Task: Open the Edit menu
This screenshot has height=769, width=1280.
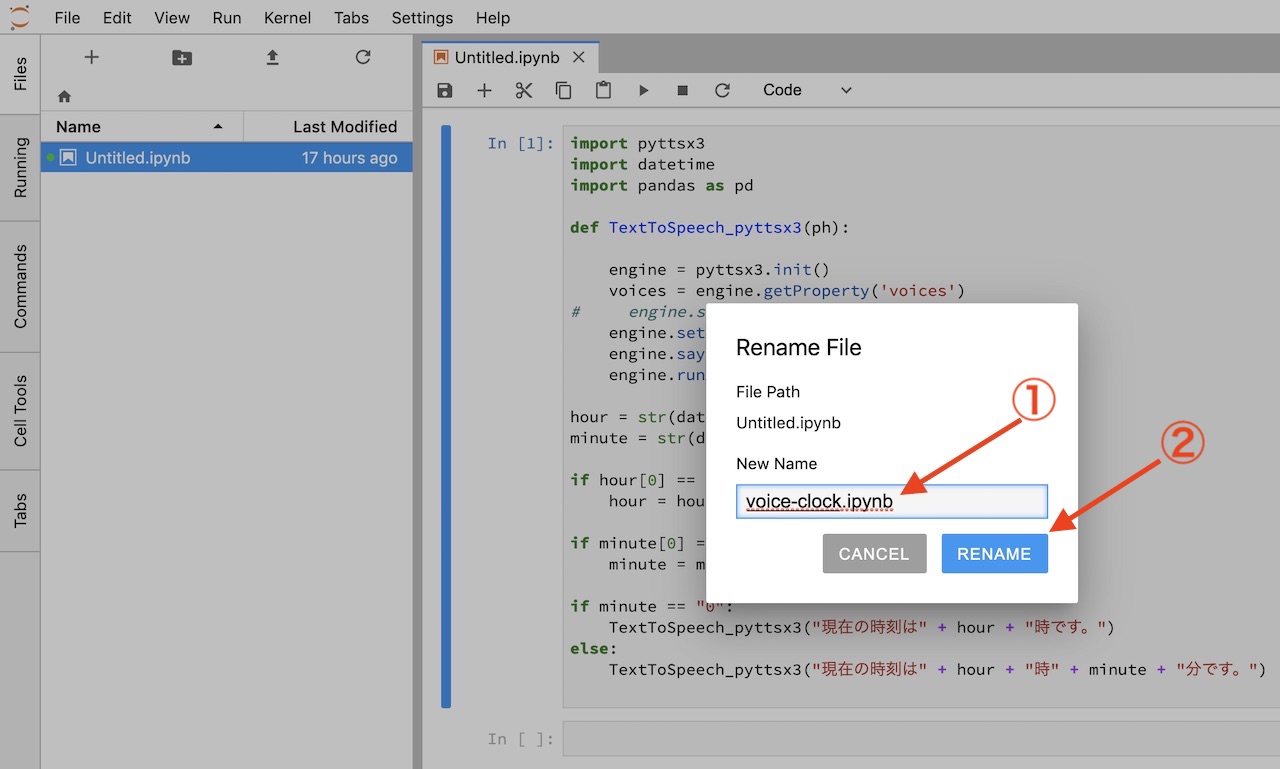Action: pyautogui.click(x=117, y=18)
